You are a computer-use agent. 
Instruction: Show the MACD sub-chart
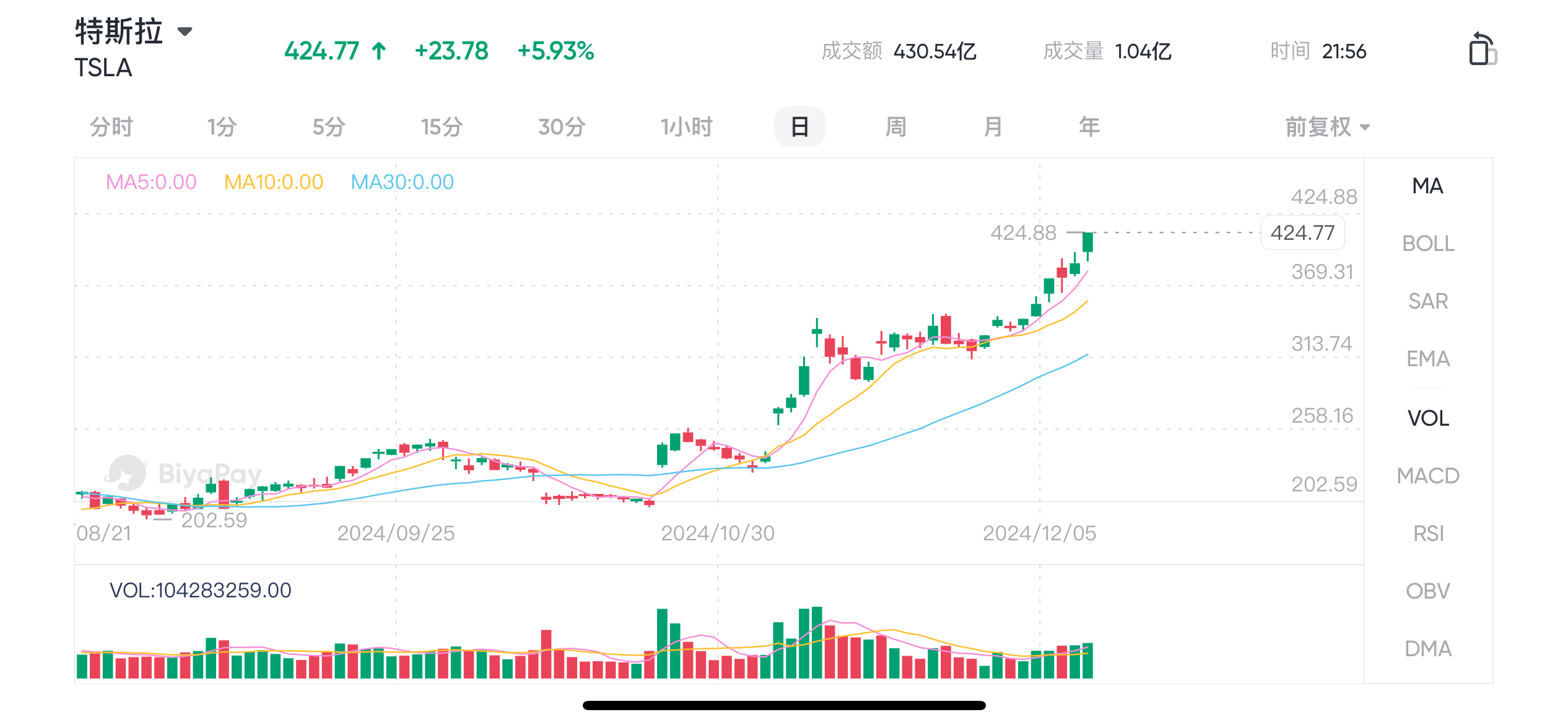tap(1428, 476)
